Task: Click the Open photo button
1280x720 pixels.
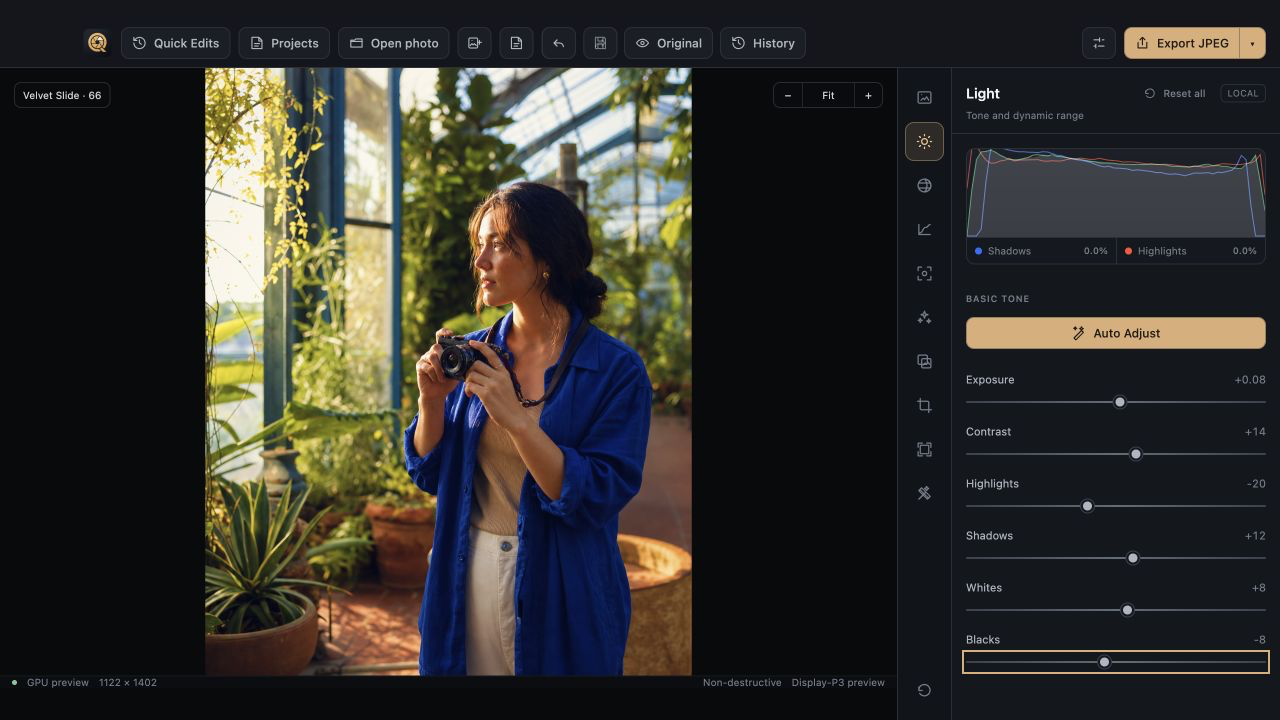Action: [x=394, y=43]
